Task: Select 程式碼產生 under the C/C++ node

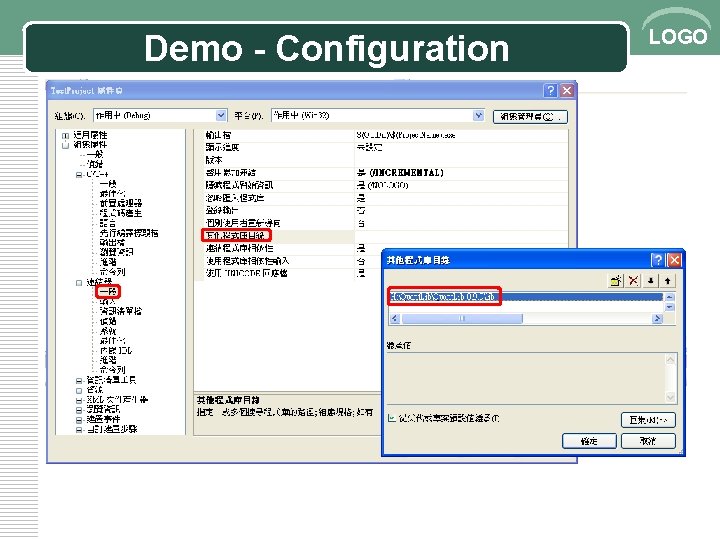Action: tap(121, 213)
